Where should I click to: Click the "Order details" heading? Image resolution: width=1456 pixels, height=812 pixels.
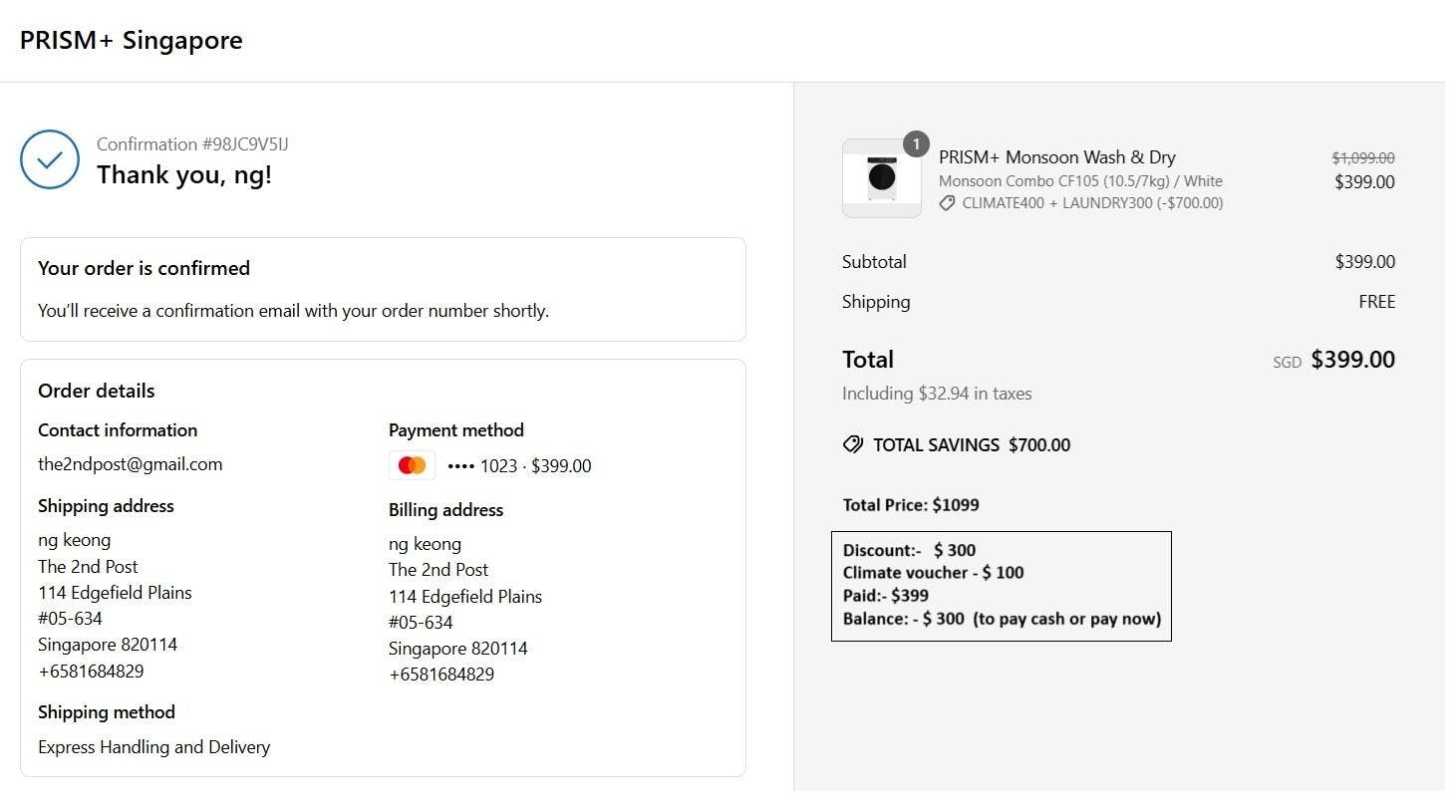click(97, 391)
